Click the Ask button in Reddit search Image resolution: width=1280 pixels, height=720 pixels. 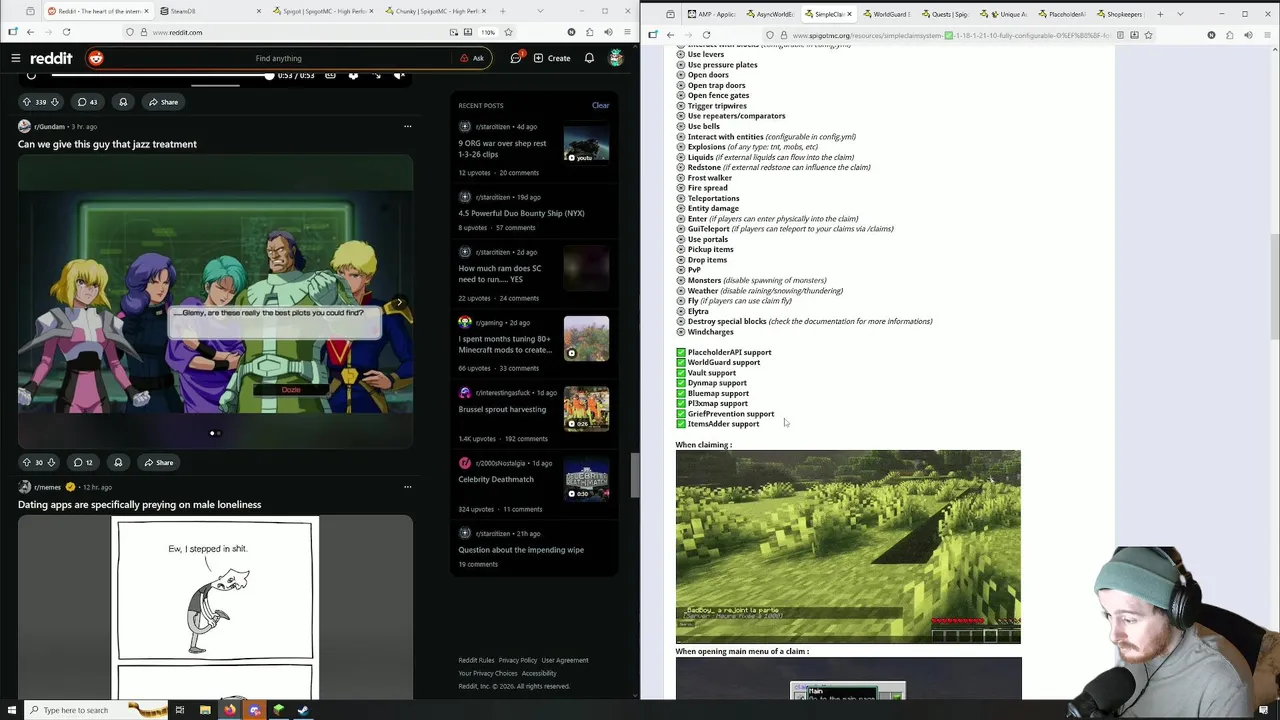click(472, 58)
